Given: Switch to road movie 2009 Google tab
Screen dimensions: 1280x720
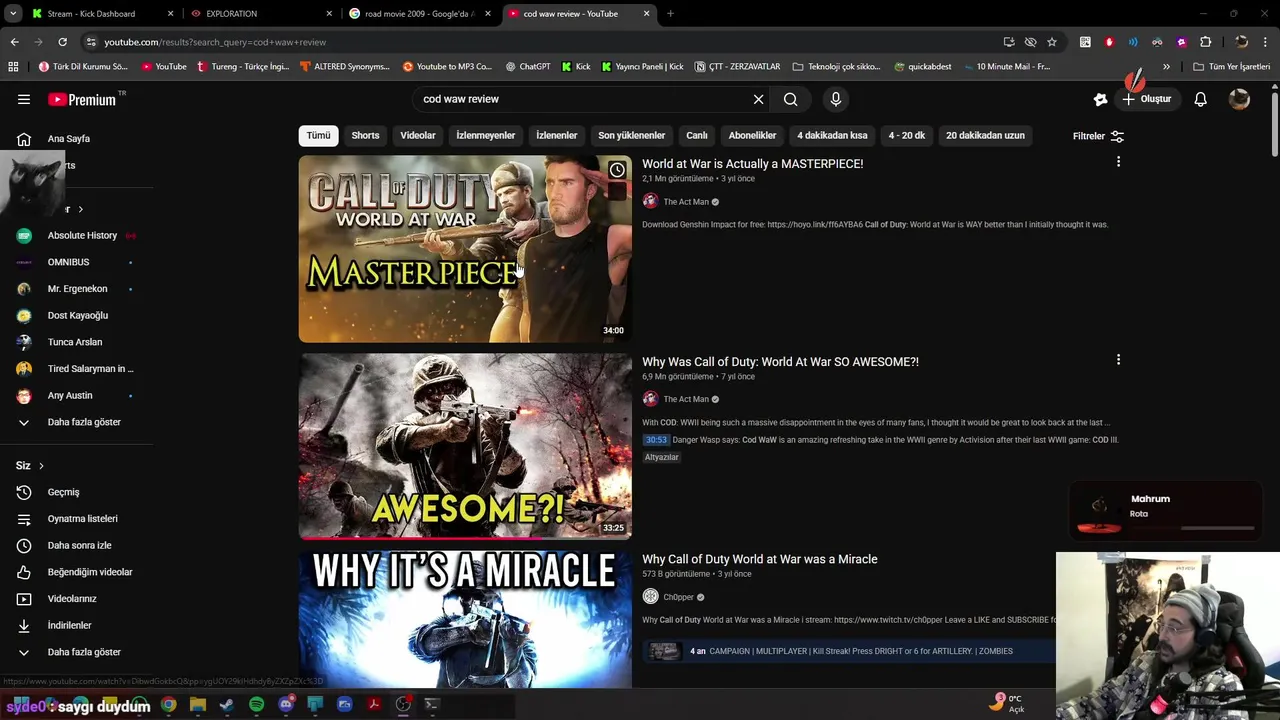Looking at the screenshot, I should (418, 14).
